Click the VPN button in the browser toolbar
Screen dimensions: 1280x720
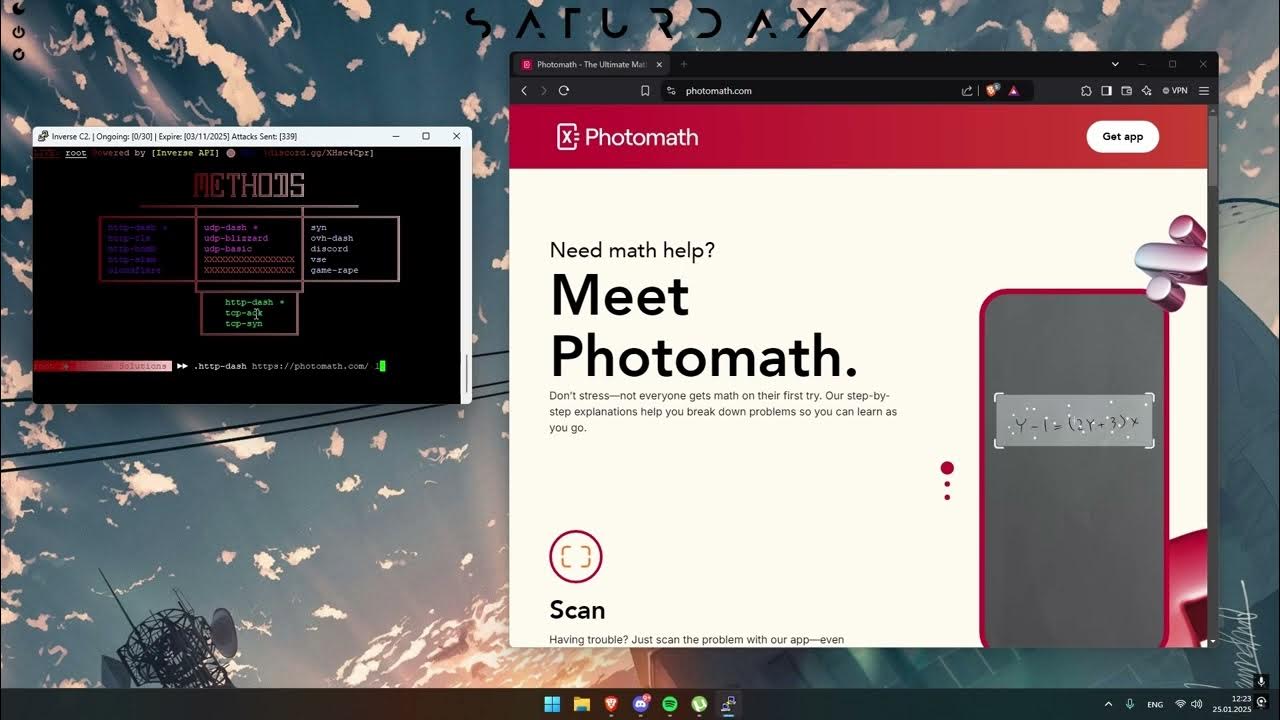pos(1175,91)
